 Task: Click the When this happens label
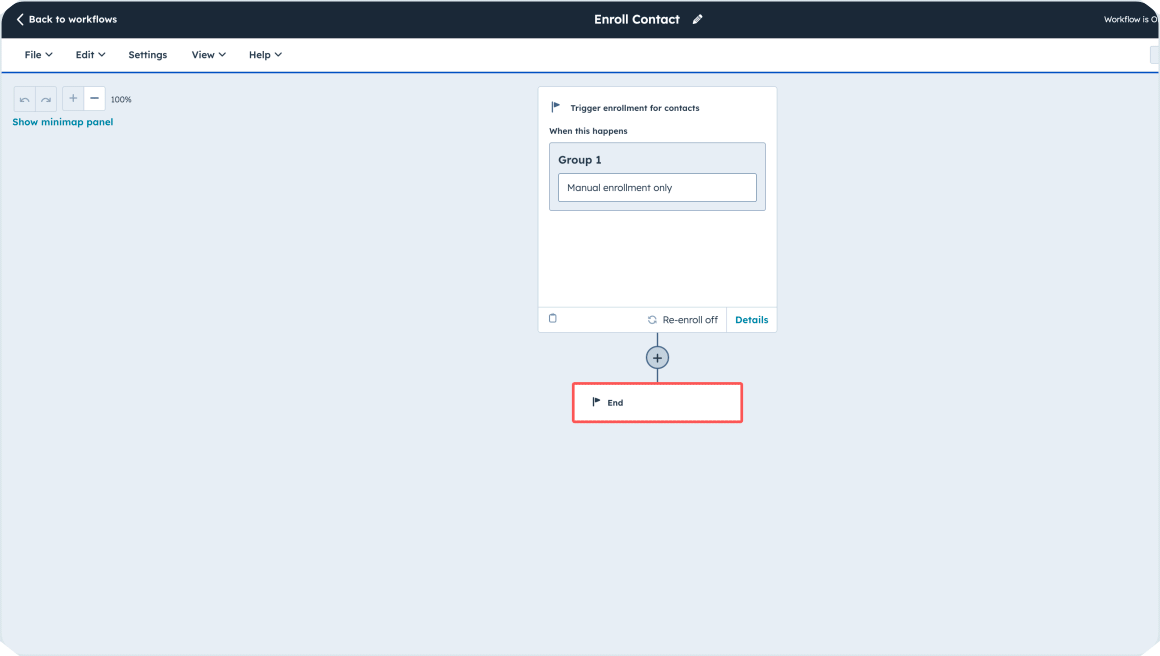(x=588, y=131)
